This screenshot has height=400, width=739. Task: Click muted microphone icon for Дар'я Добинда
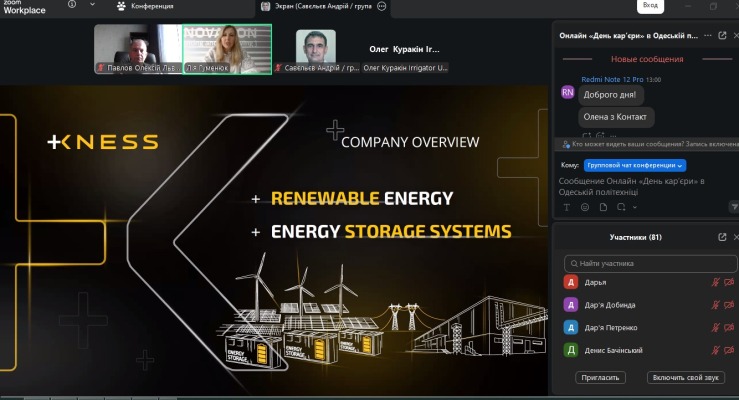point(715,305)
